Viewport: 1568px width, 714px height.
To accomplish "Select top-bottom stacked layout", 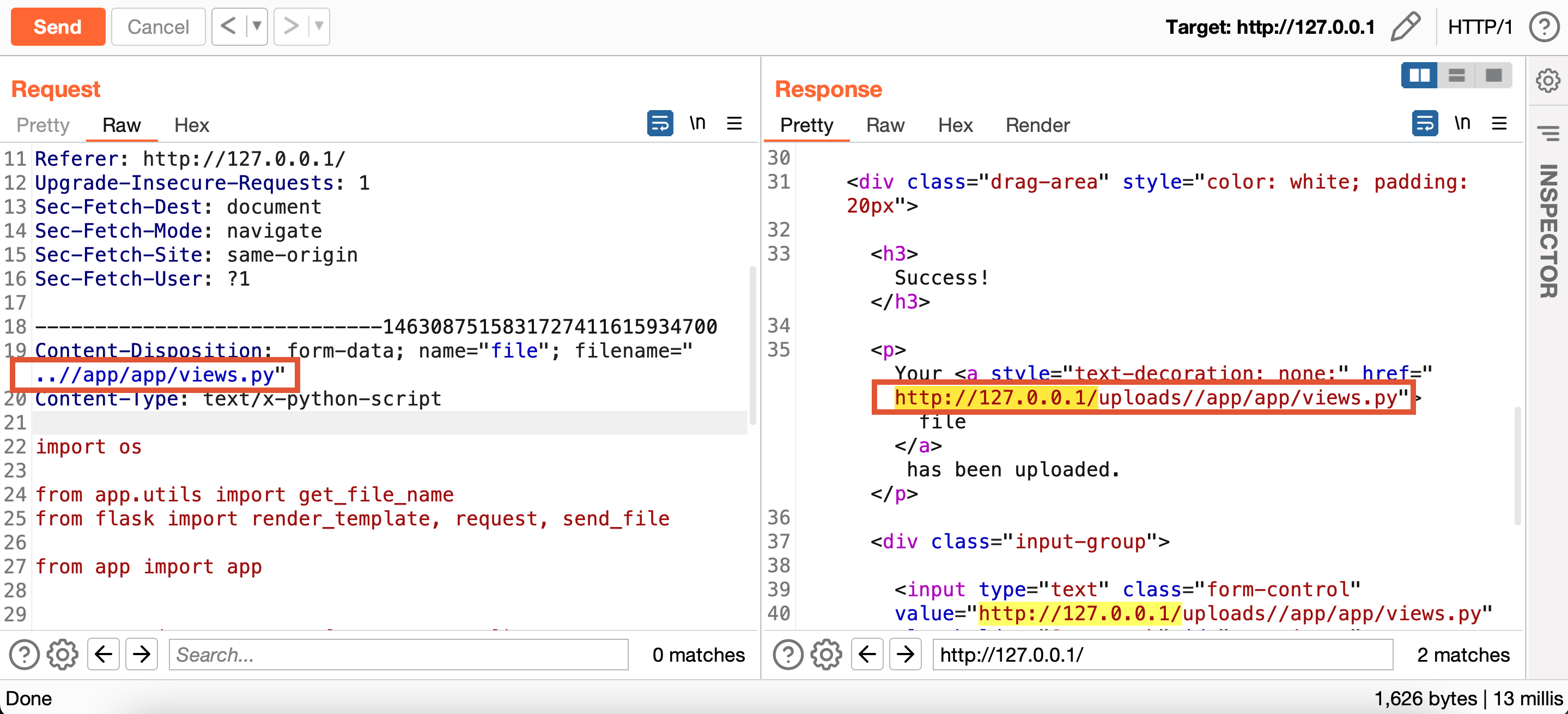I will 1457,75.
